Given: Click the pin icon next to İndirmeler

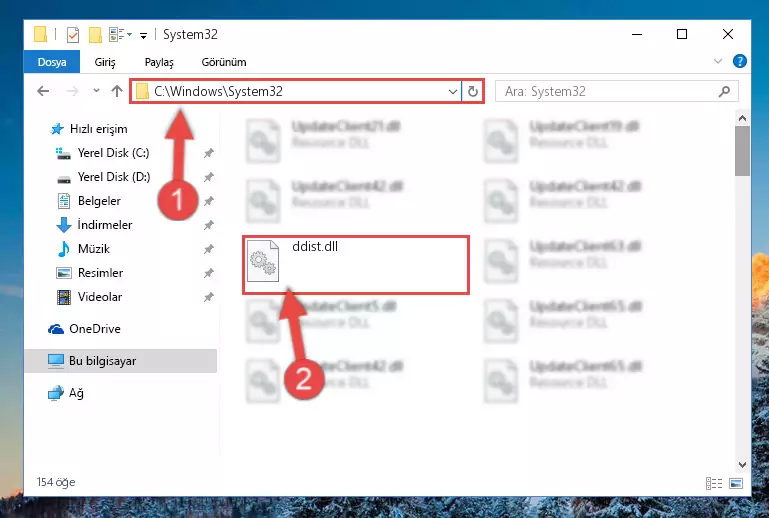Looking at the screenshot, I should coord(209,225).
